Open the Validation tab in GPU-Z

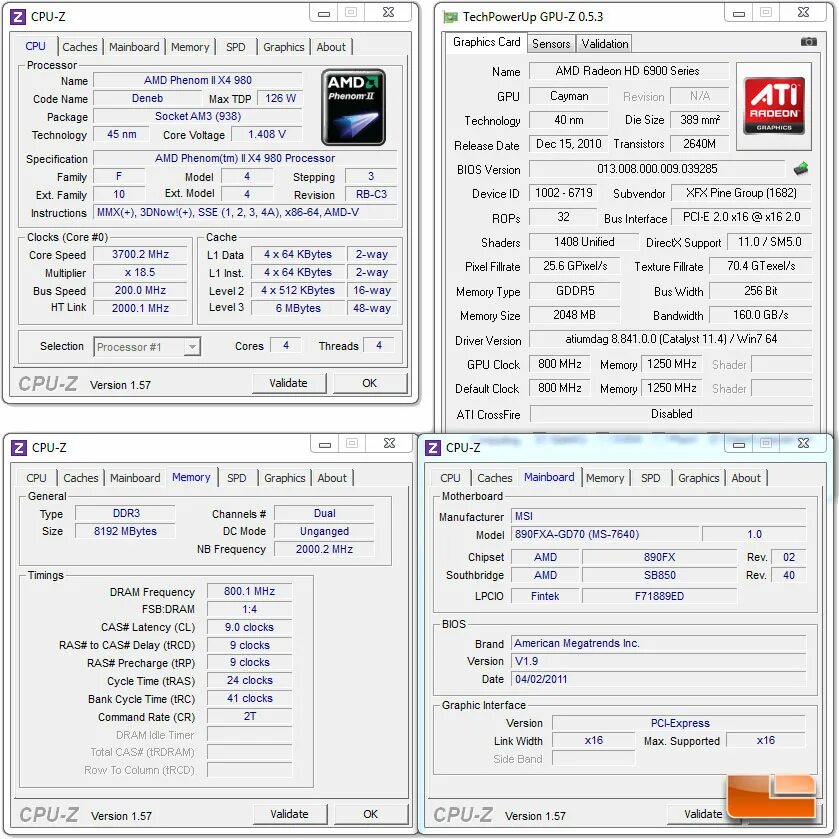(605, 44)
